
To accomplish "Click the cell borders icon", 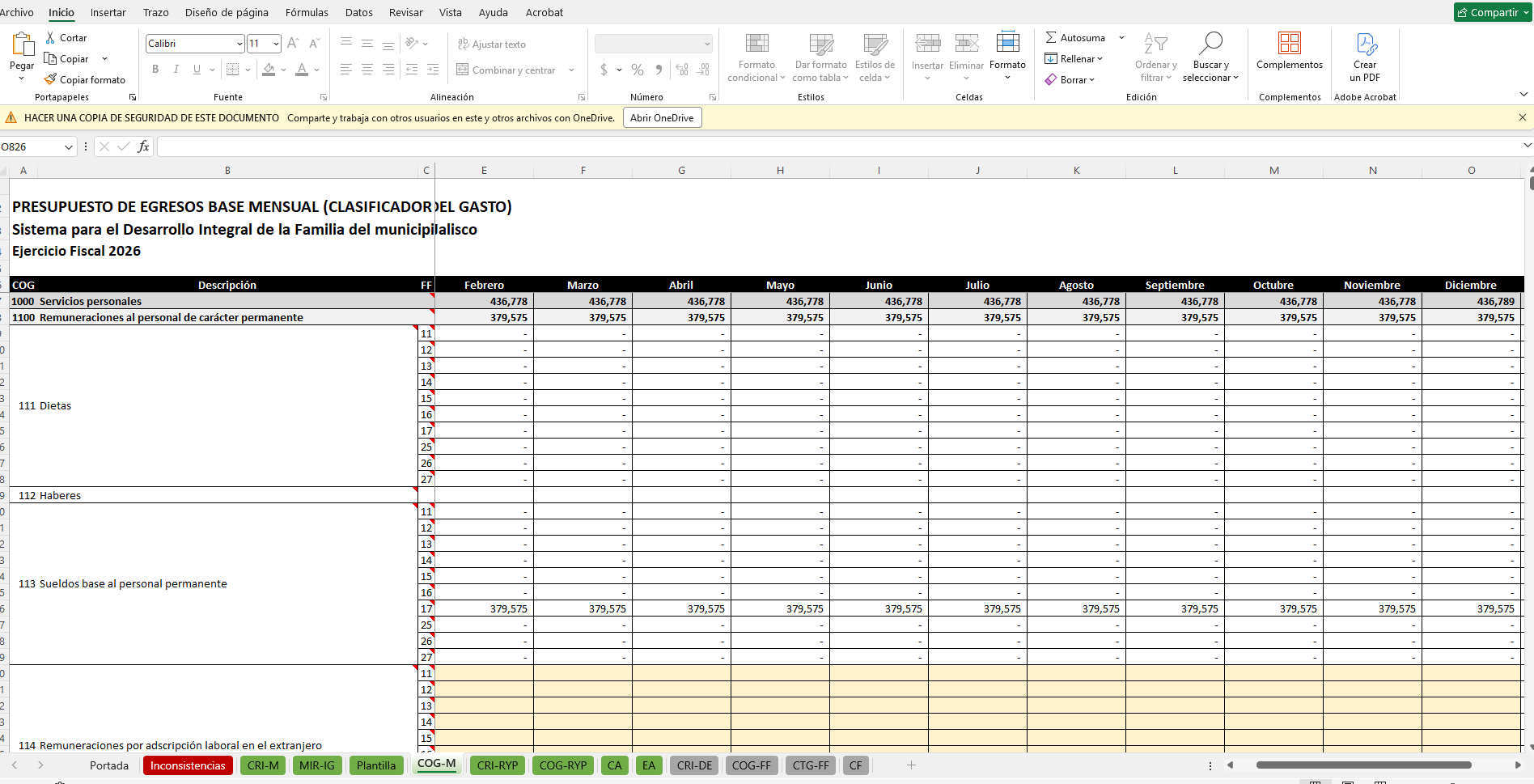I will tap(232, 70).
